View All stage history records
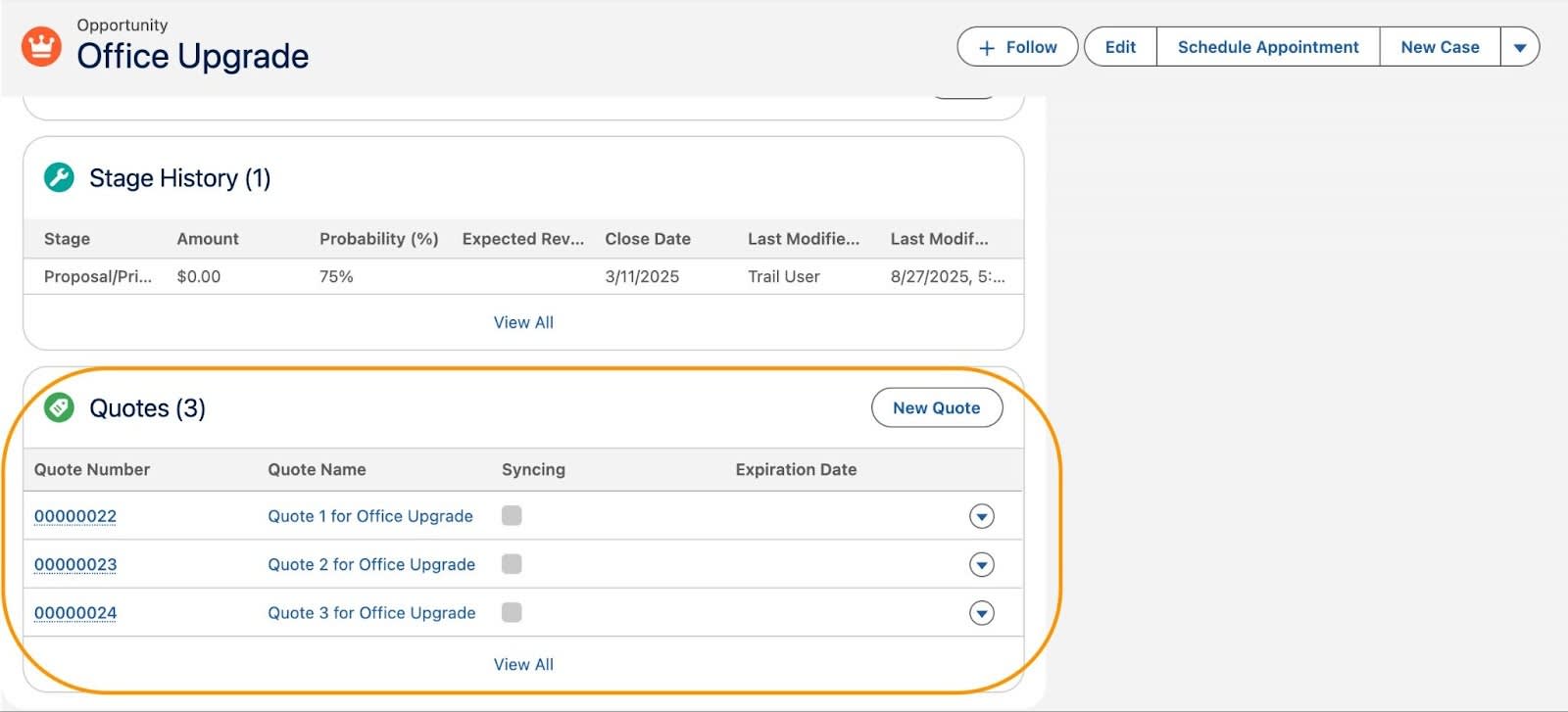 click(523, 322)
